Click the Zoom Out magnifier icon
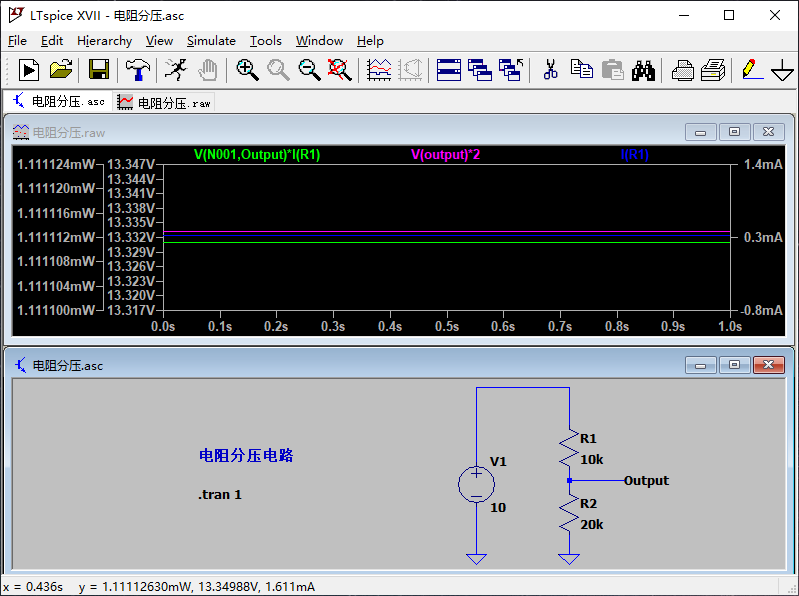Viewport: 799px width, 596px height. (310, 69)
